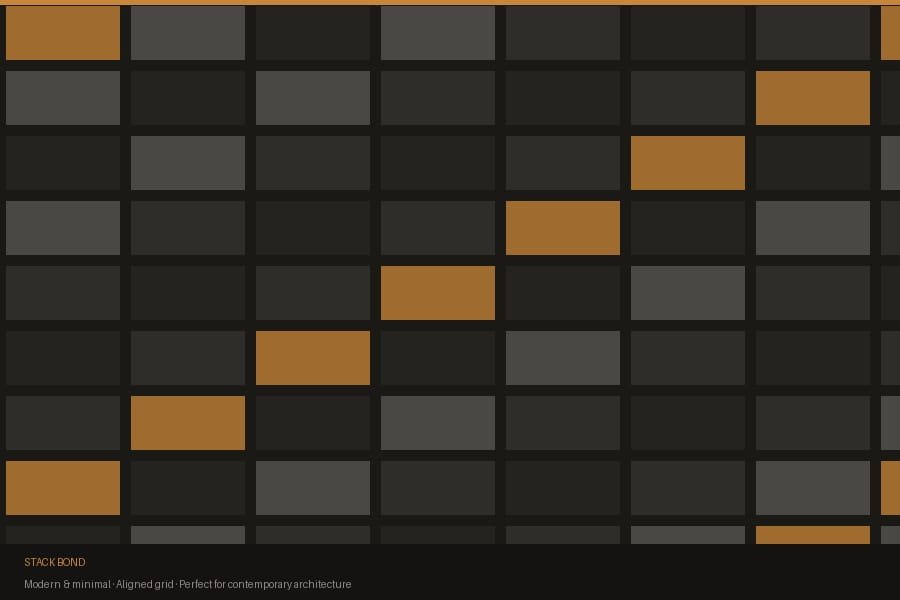Click the light gray tile below top-left orange tile
Viewport: 900px width, 600px height.
click(x=63, y=98)
